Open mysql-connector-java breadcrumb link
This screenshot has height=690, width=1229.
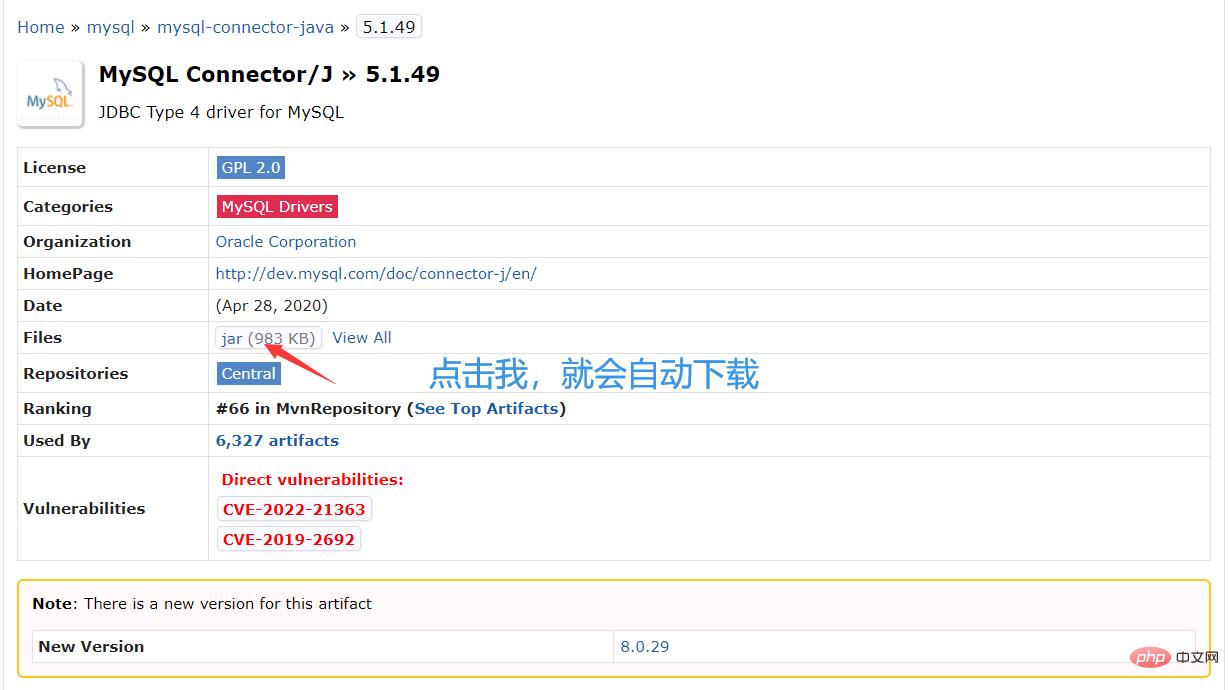(245, 27)
